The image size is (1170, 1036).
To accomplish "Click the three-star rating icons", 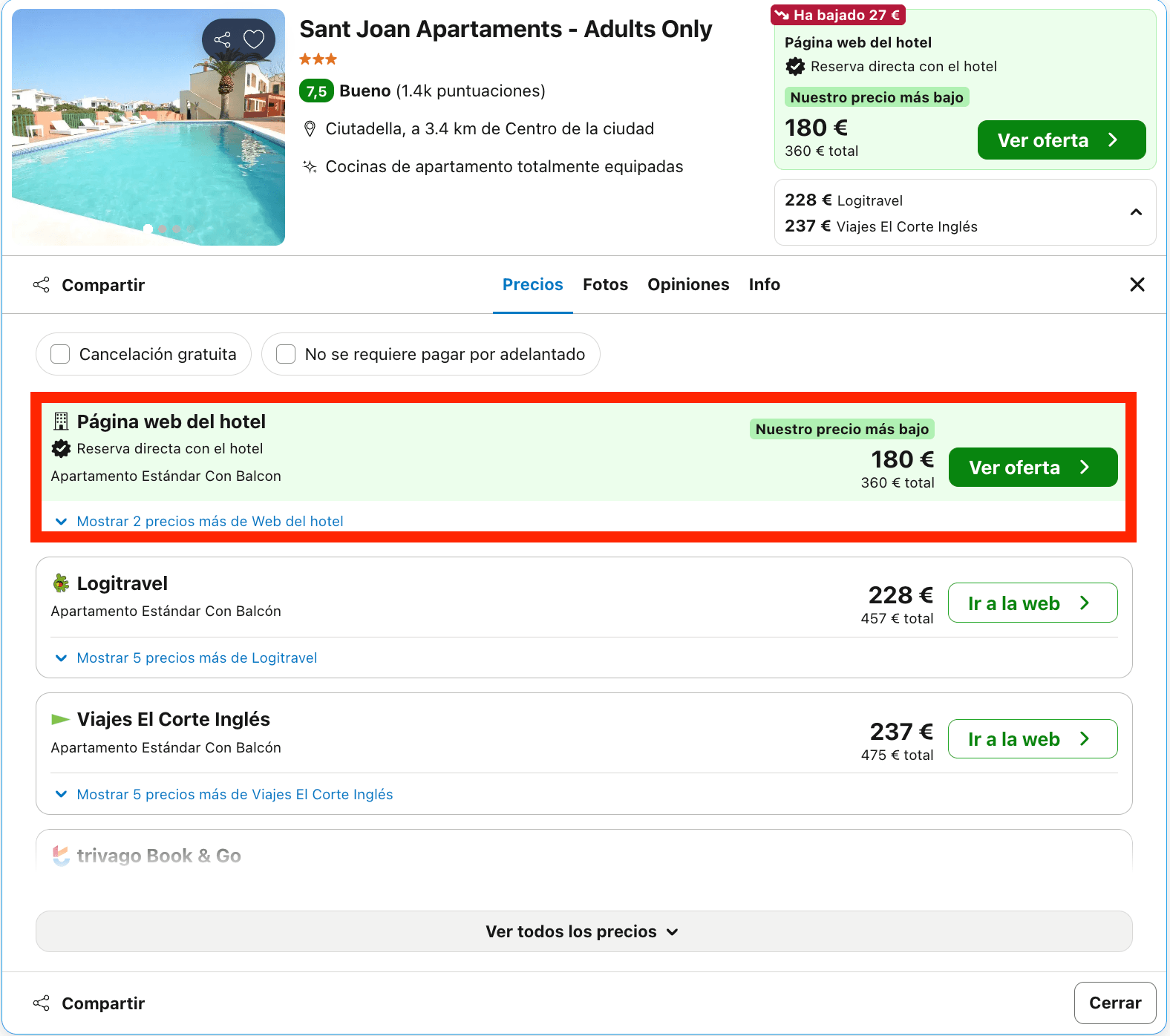I will (318, 59).
